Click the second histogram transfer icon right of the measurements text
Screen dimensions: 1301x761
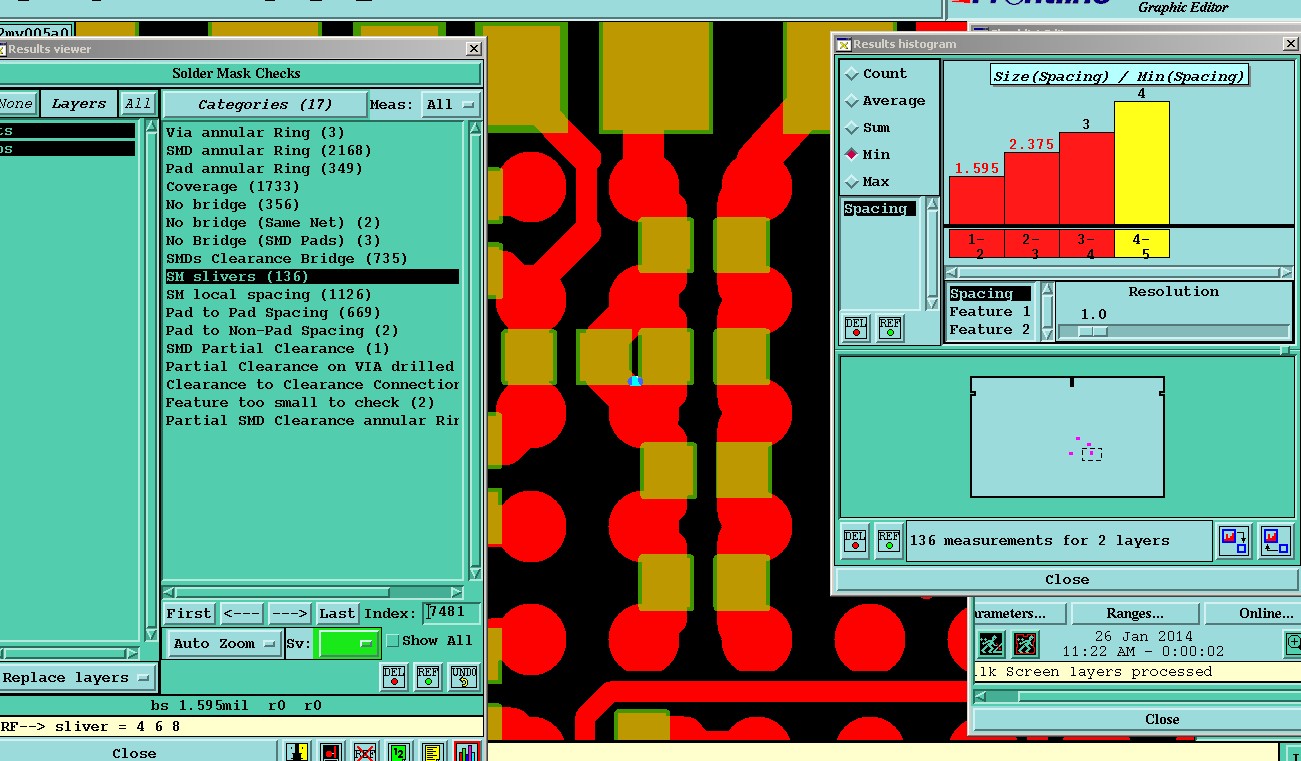[x=1275, y=540]
